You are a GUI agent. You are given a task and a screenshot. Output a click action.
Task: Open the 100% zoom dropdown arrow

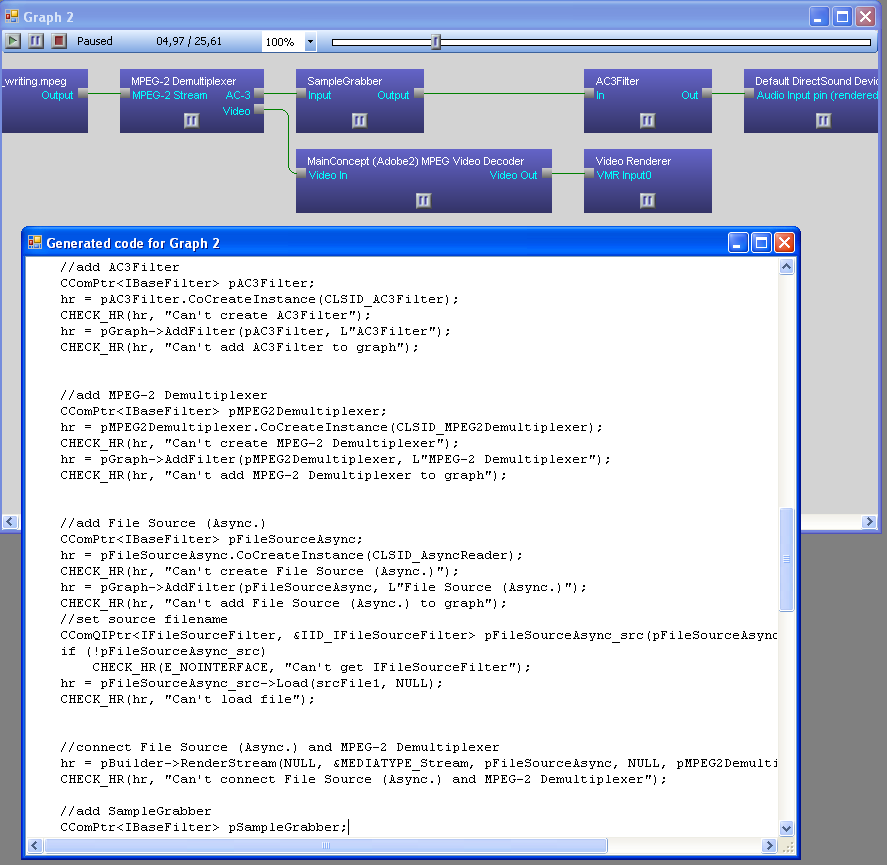(310, 42)
